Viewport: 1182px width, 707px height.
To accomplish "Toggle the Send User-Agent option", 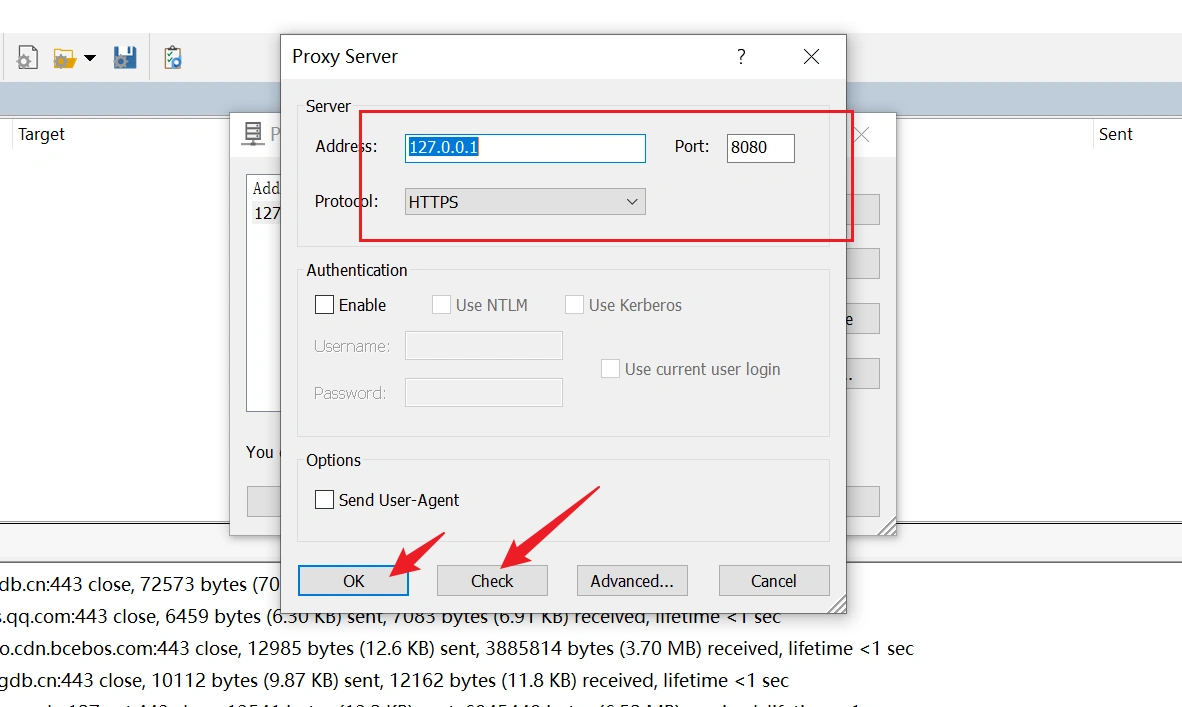I will click(325, 500).
